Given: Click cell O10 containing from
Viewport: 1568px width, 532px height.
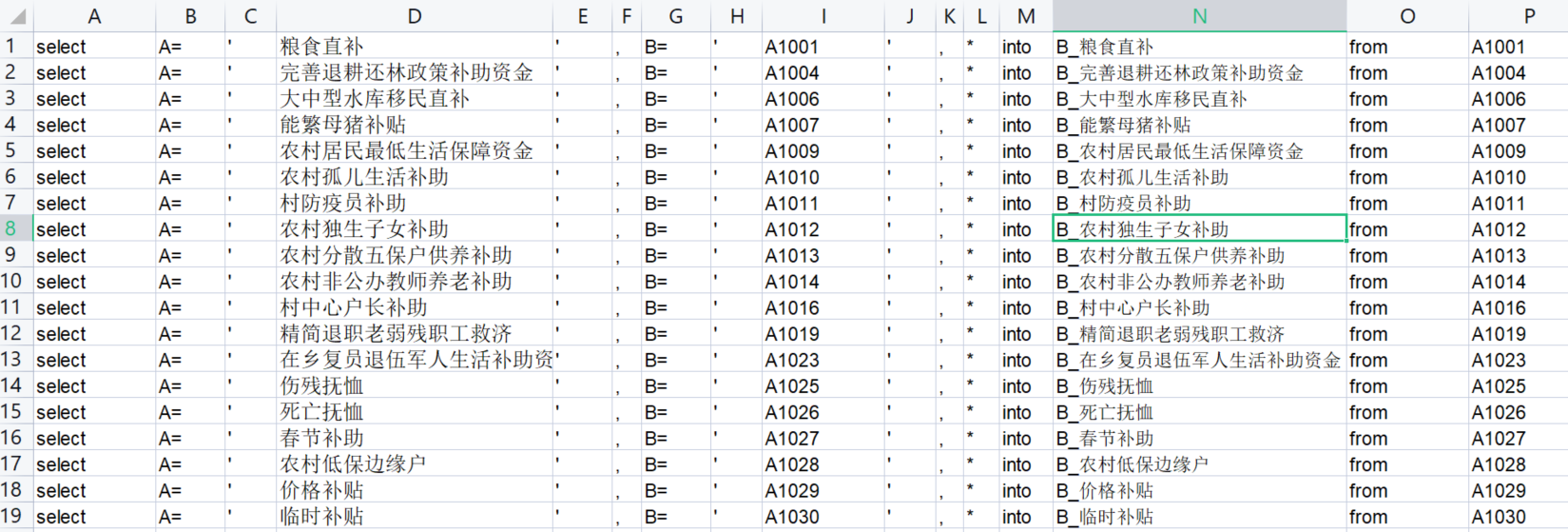Looking at the screenshot, I should pos(1407,281).
